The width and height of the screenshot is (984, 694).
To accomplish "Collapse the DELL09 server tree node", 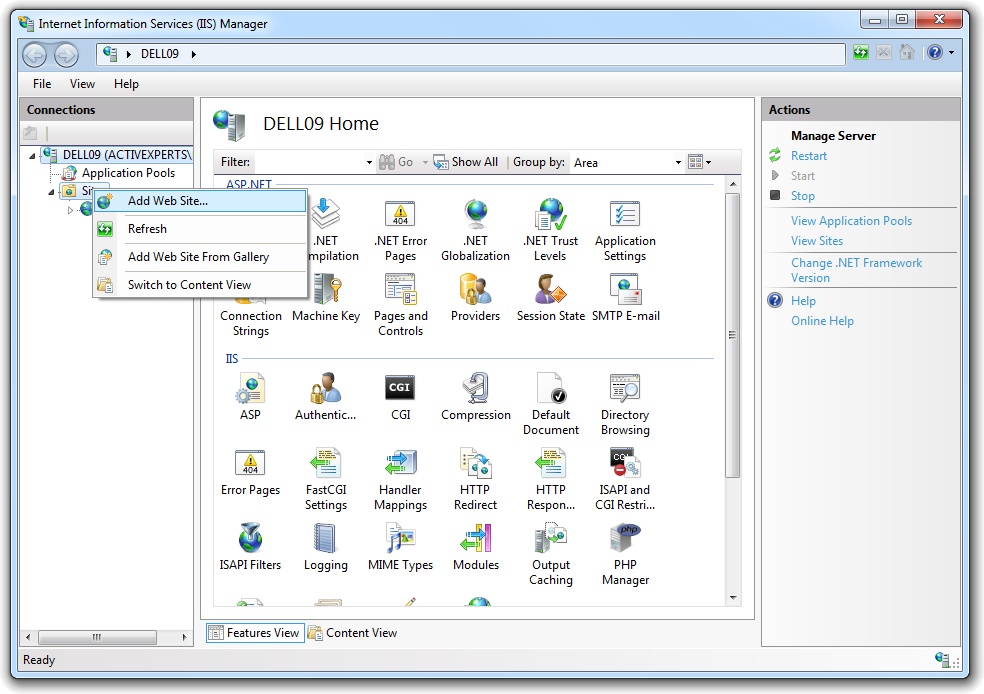I will click(x=32, y=156).
